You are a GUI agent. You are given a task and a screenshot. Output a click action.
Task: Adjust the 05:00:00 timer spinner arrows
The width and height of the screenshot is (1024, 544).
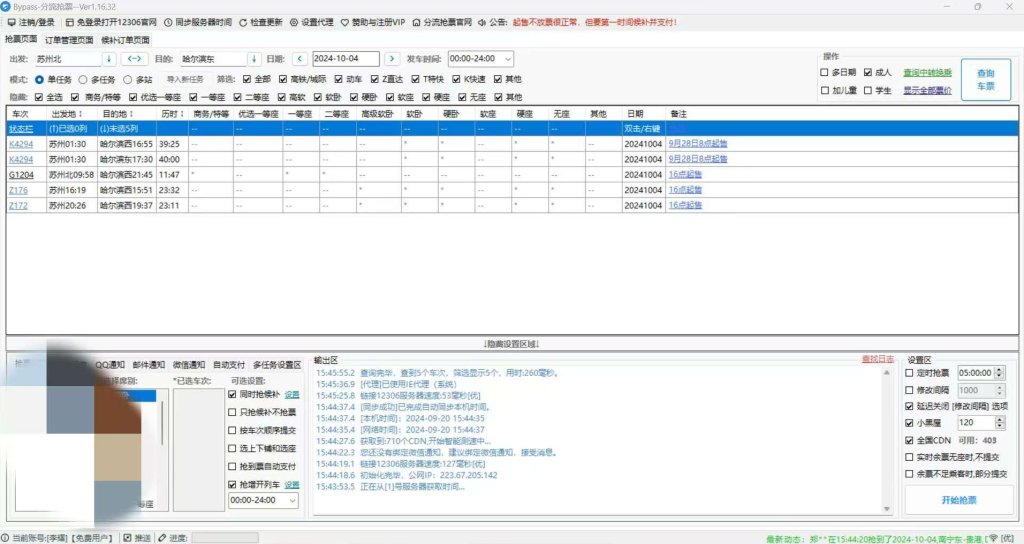point(999,373)
